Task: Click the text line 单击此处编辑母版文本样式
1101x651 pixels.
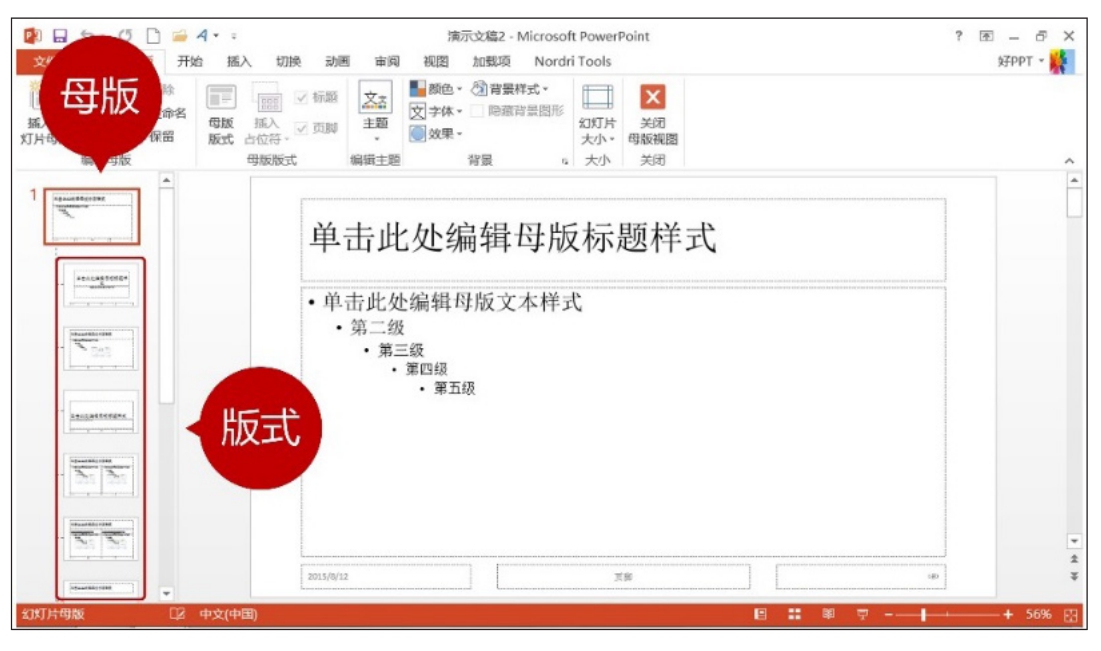Action: tap(451, 302)
